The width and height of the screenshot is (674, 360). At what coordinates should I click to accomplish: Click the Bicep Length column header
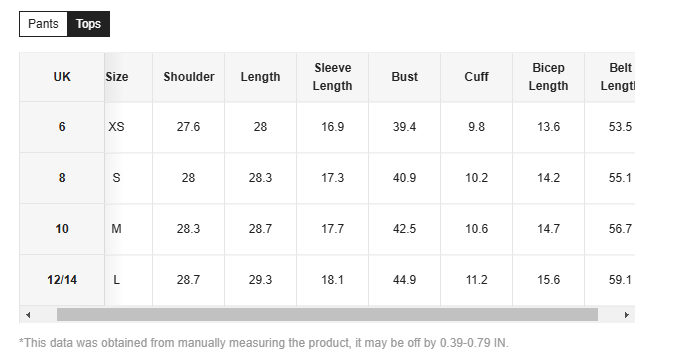click(x=548, y=77)
